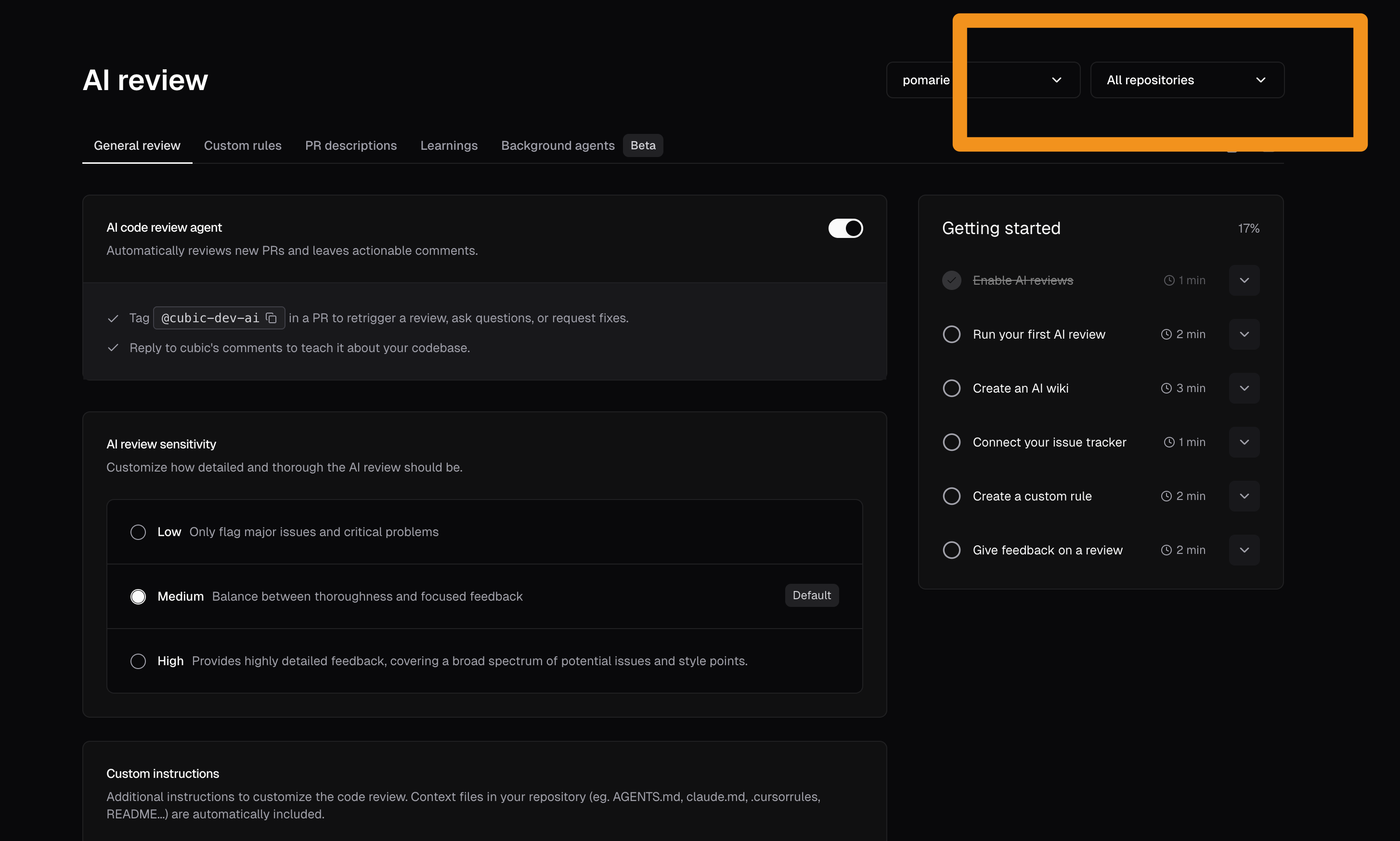Toggle off the AI code review agent
Screen dimensions: 1400x841
(x=845, y=228)
